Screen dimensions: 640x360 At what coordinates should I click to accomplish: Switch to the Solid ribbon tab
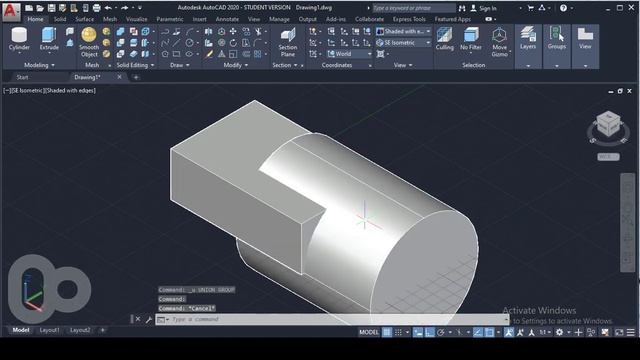[x=60, y=19]
